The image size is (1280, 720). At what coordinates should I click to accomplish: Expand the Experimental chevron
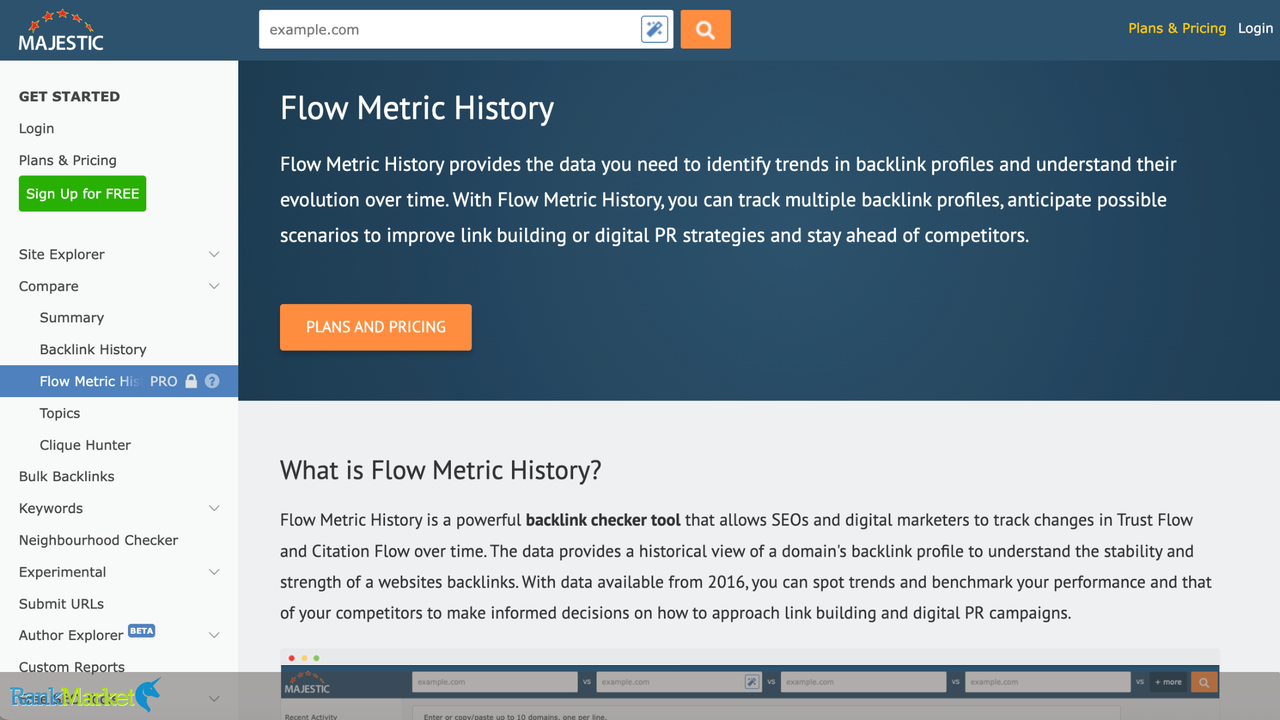214,572
